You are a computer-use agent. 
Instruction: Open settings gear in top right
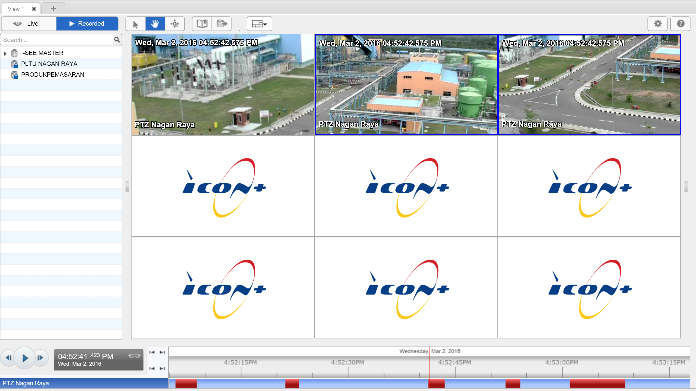[x=658, y=24]
